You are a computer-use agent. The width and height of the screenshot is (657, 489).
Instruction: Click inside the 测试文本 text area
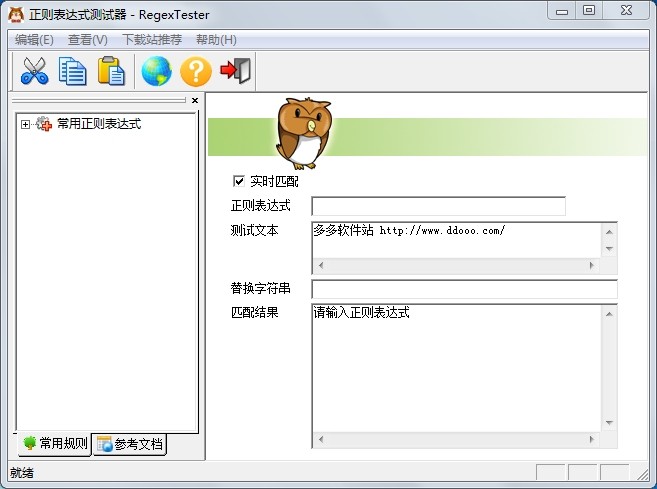coord(457,240)
